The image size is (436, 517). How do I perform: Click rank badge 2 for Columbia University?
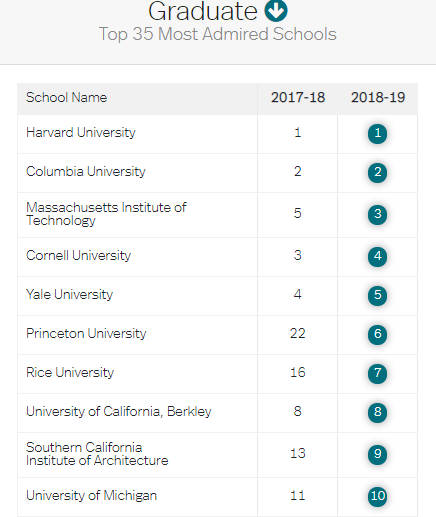pyautogui.click(x=377, y=173)
